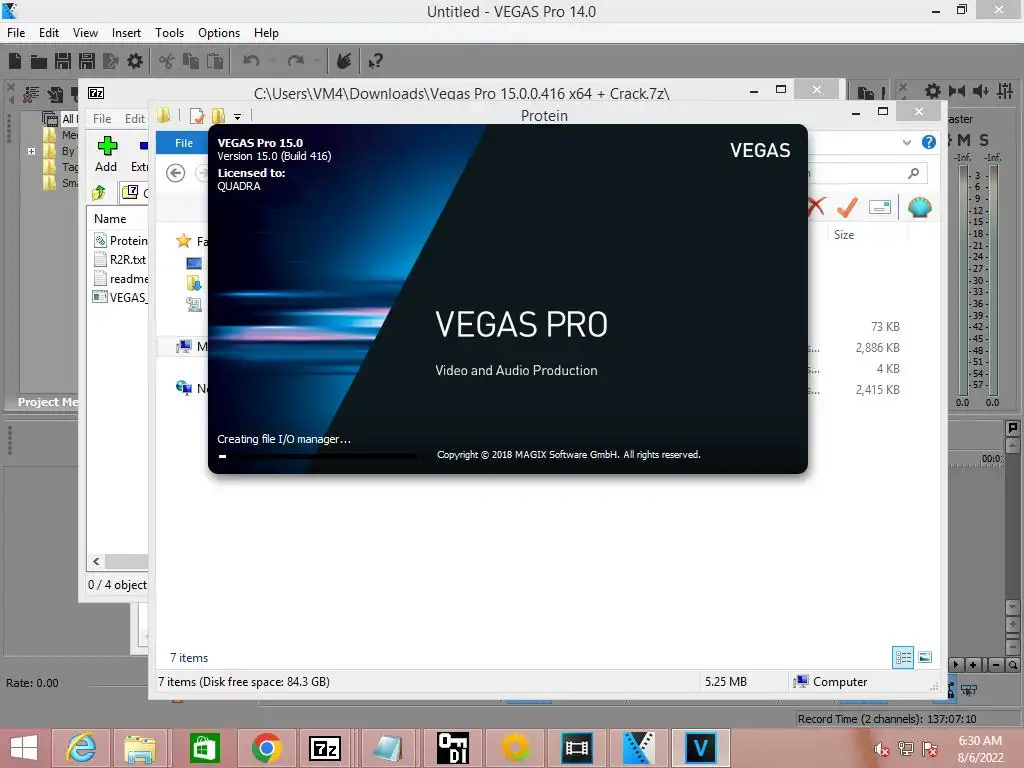Click the Cut scissors icon in VEGAS toolbar
The height and width of the screenshot is (768, 1024).
167,61
